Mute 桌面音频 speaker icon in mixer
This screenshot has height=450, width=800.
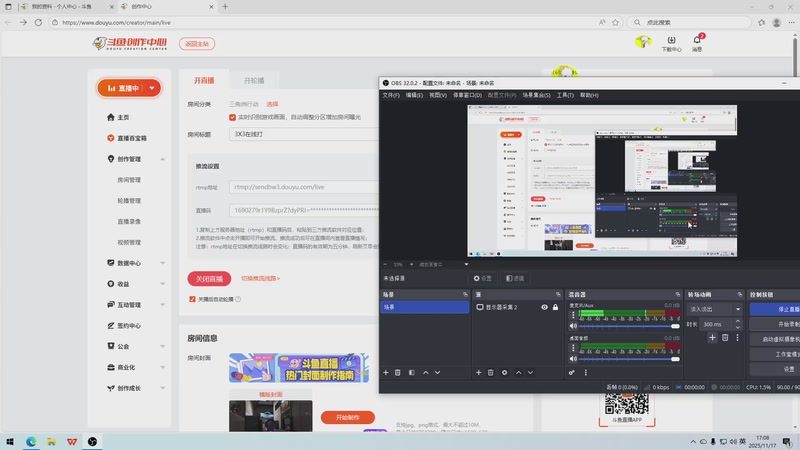[573, 359]
